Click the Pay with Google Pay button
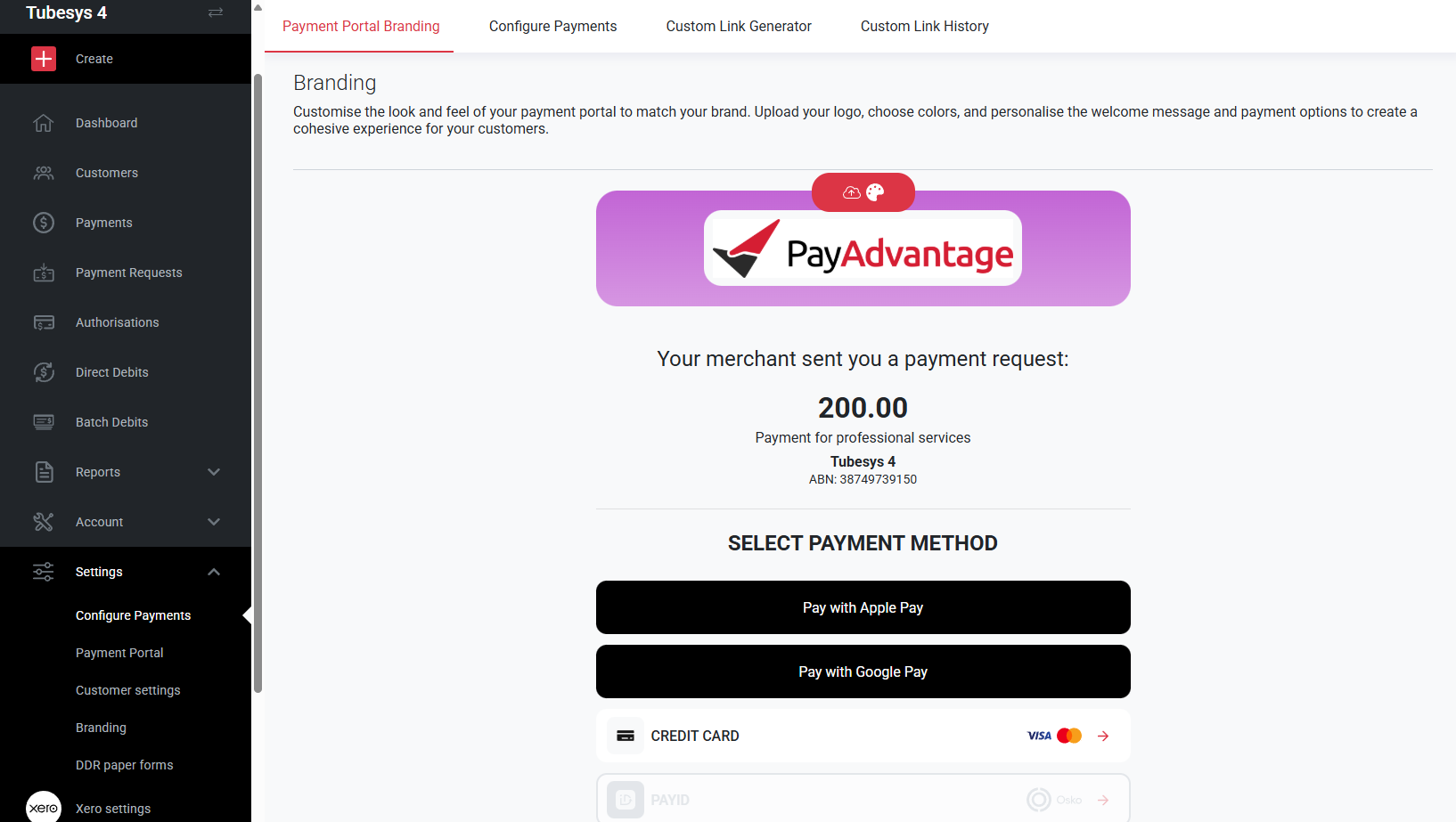The image size is (1456, 822). pos(863,671)
